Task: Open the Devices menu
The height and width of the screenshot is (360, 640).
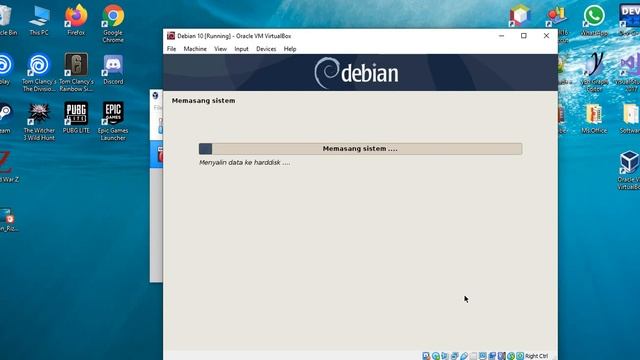Action: (266, 49)
